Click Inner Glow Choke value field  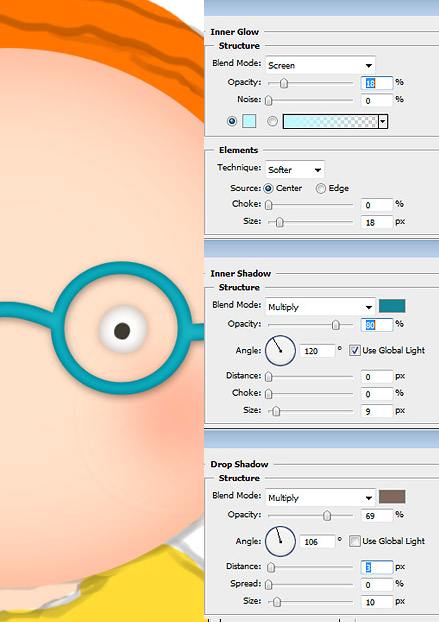pyautogui.click(x=377, y=205)
